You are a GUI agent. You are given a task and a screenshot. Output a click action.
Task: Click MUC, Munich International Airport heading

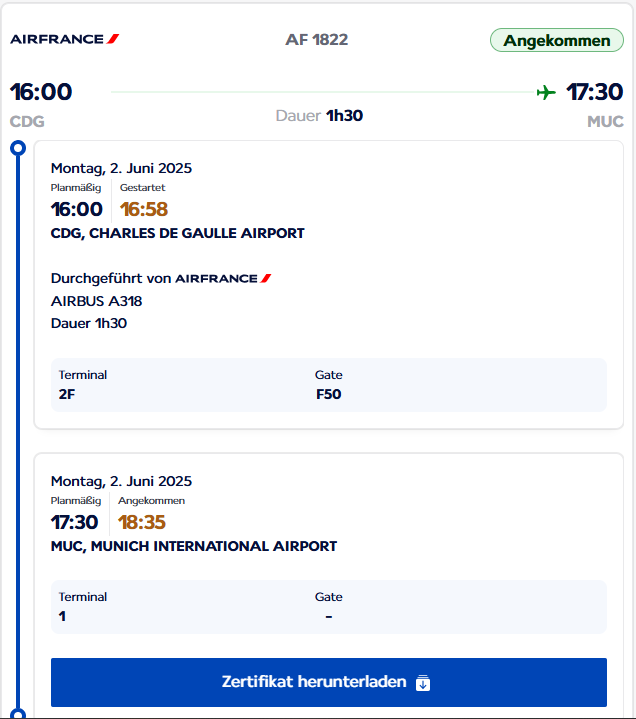194,546
